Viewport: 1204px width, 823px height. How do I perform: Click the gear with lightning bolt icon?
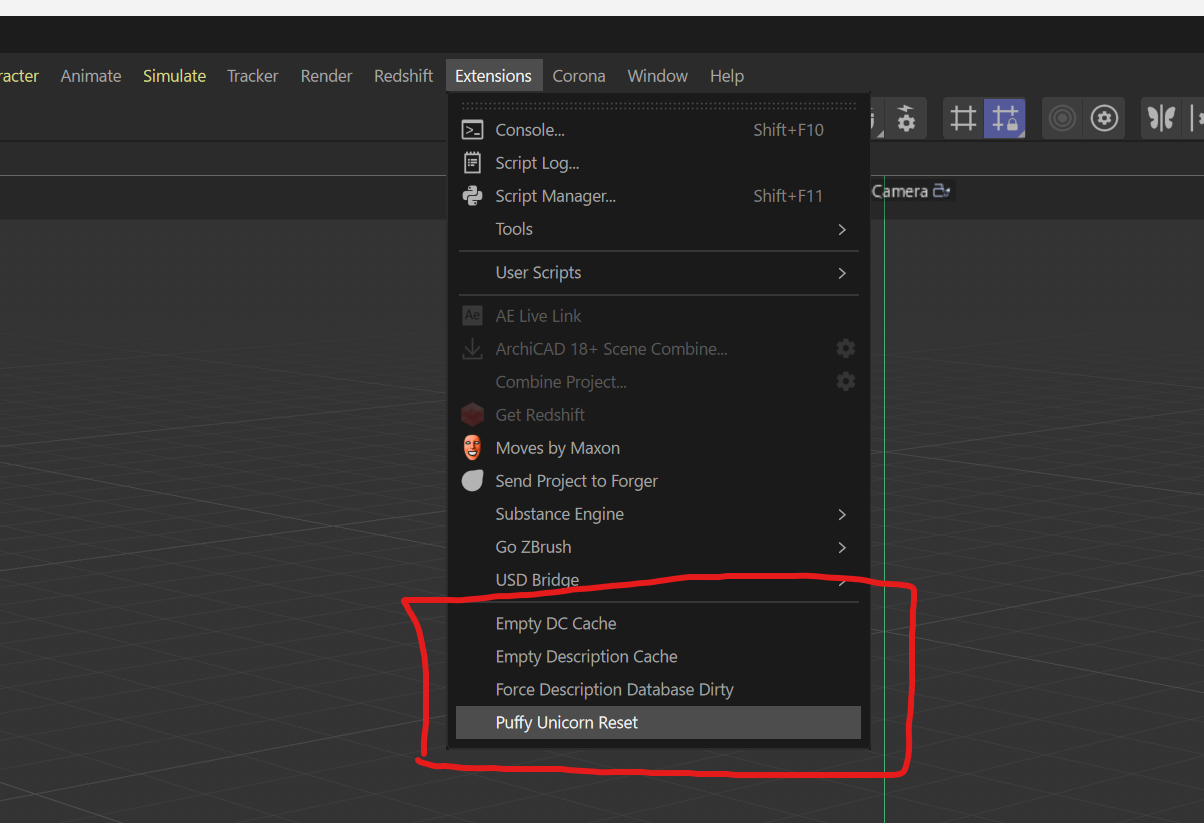(906, 118)
